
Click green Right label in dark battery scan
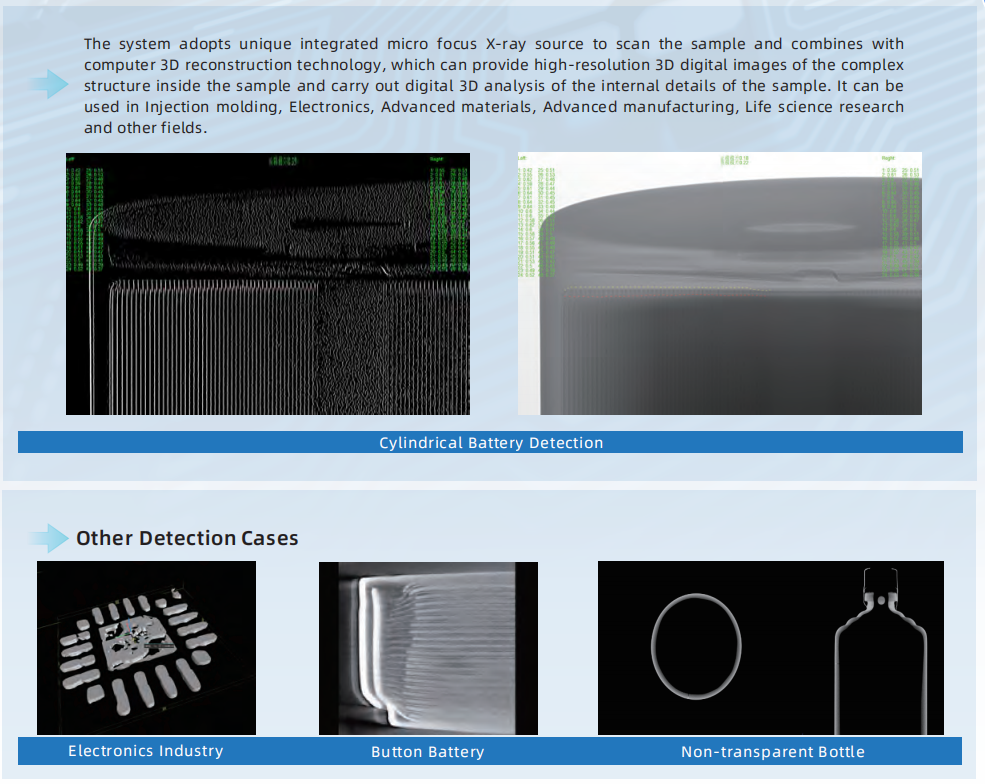coord(437,159)
